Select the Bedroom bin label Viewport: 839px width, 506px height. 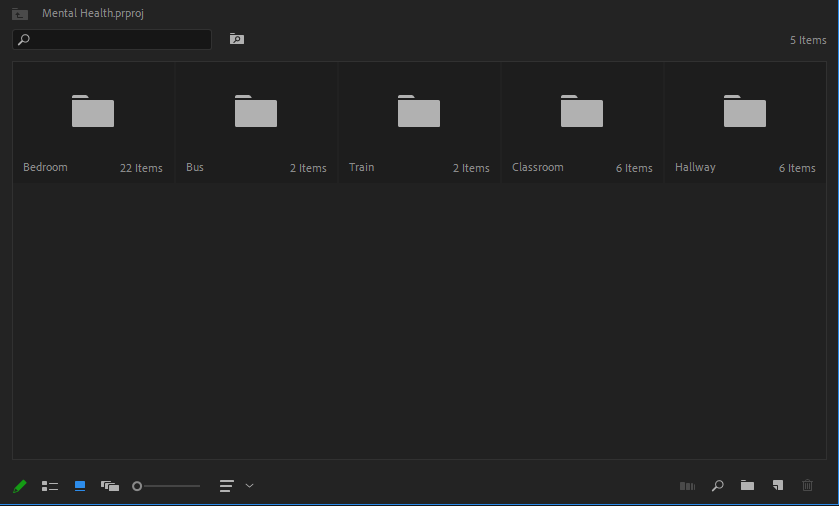click(x=45, y=167)
